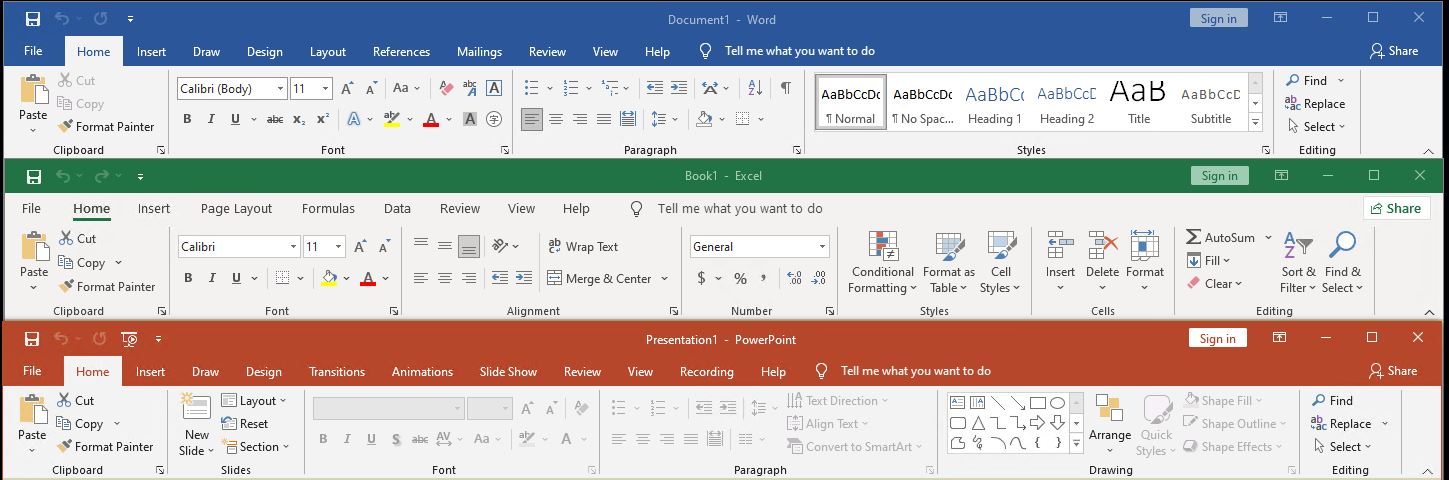The width and height of the screenshot is (1449, 480).
Task: Open Word's References tab
Action: (401, 52)
